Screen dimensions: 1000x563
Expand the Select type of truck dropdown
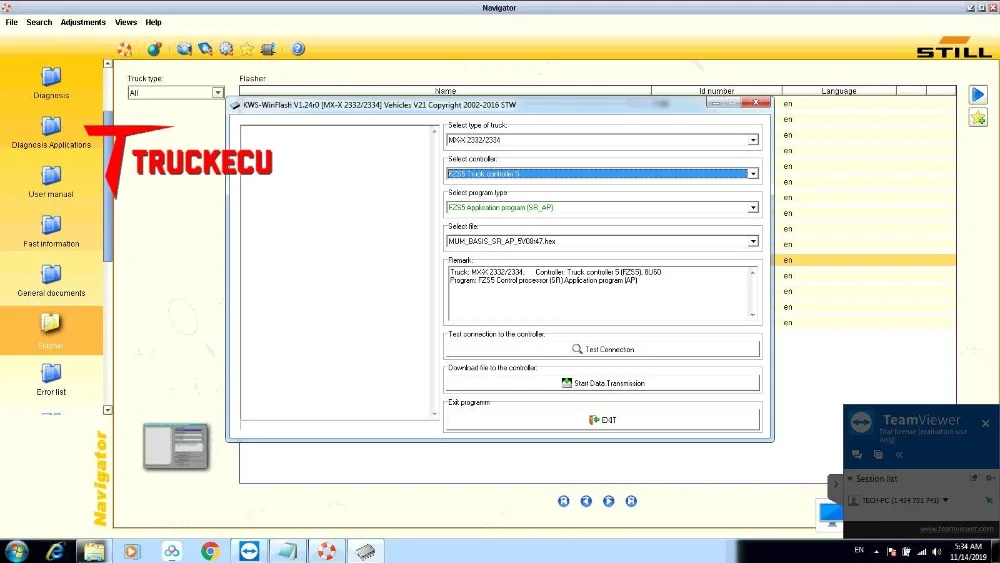pyautogui.click(x=753, y=140)
